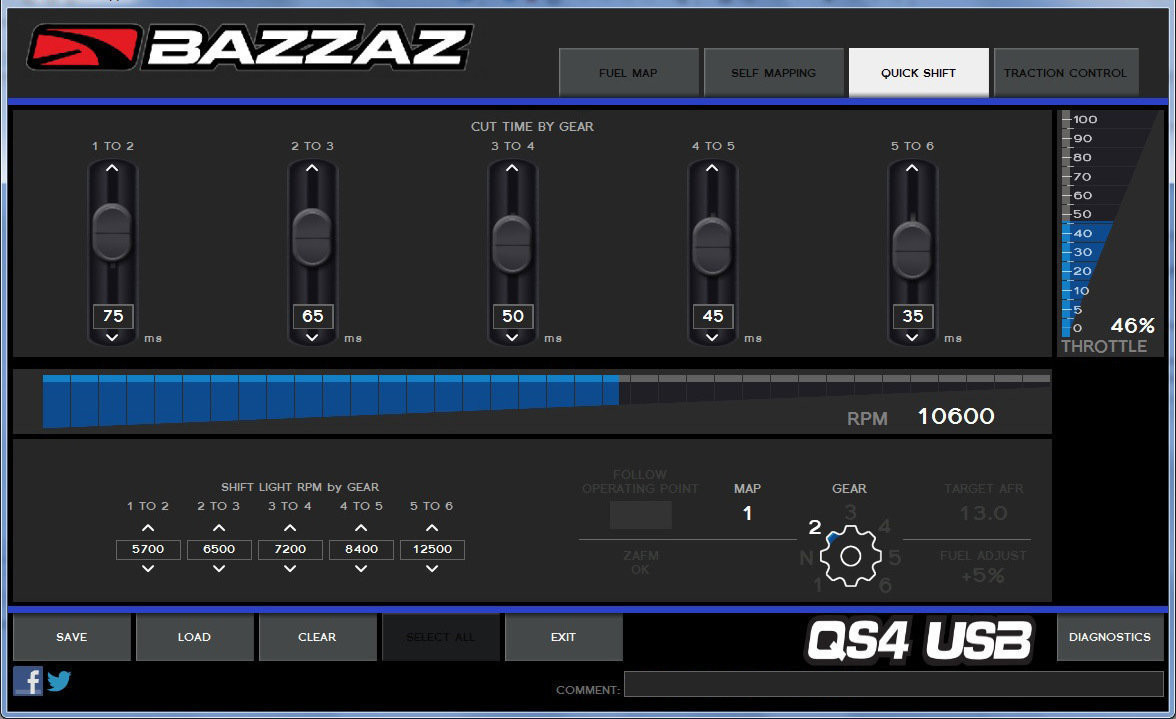The width and height of the screenshot is (1176, 719).
Task: Click the Save button
Action: (72, 637)
